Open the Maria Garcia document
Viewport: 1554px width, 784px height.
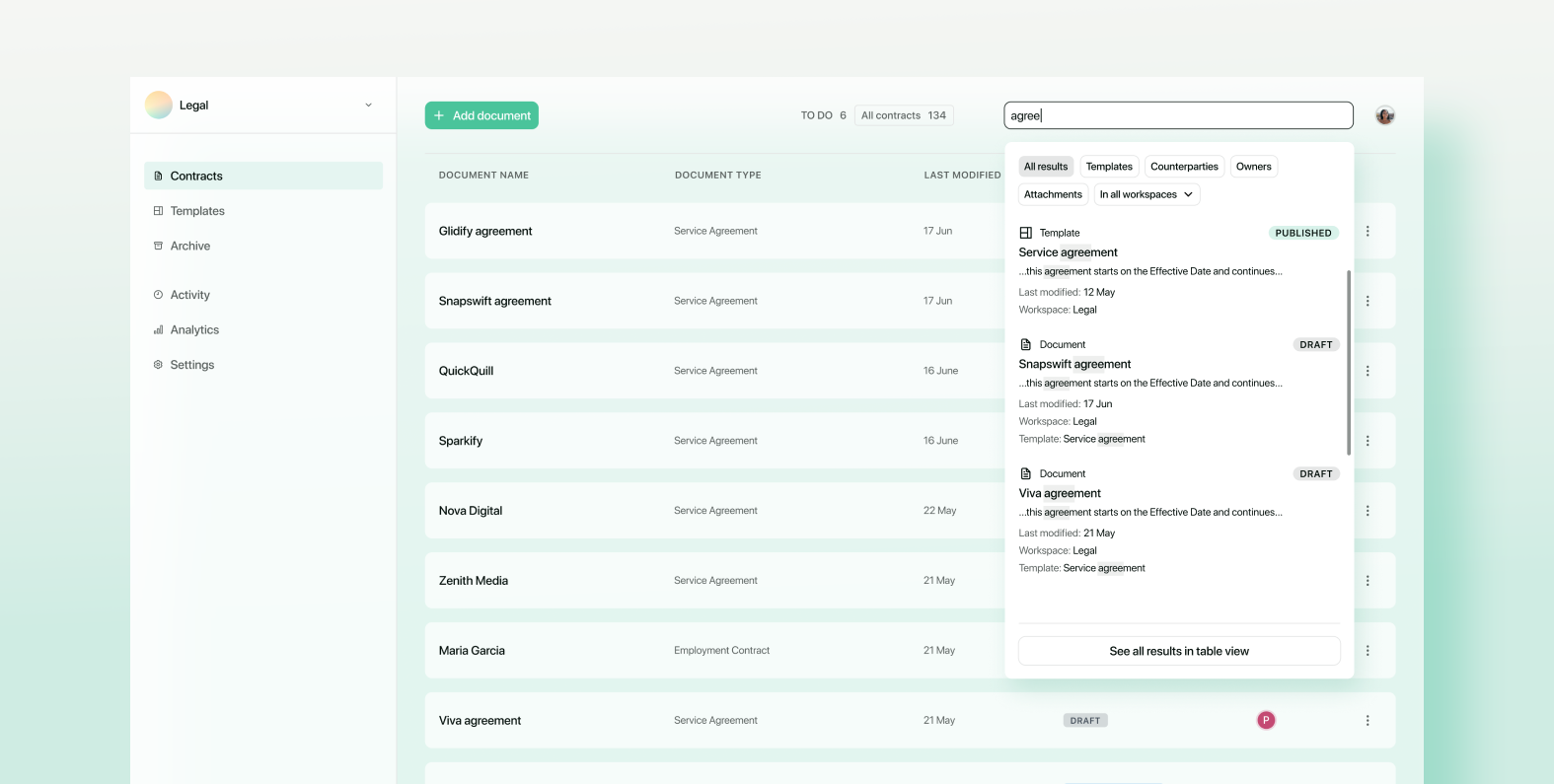[472, 651]
